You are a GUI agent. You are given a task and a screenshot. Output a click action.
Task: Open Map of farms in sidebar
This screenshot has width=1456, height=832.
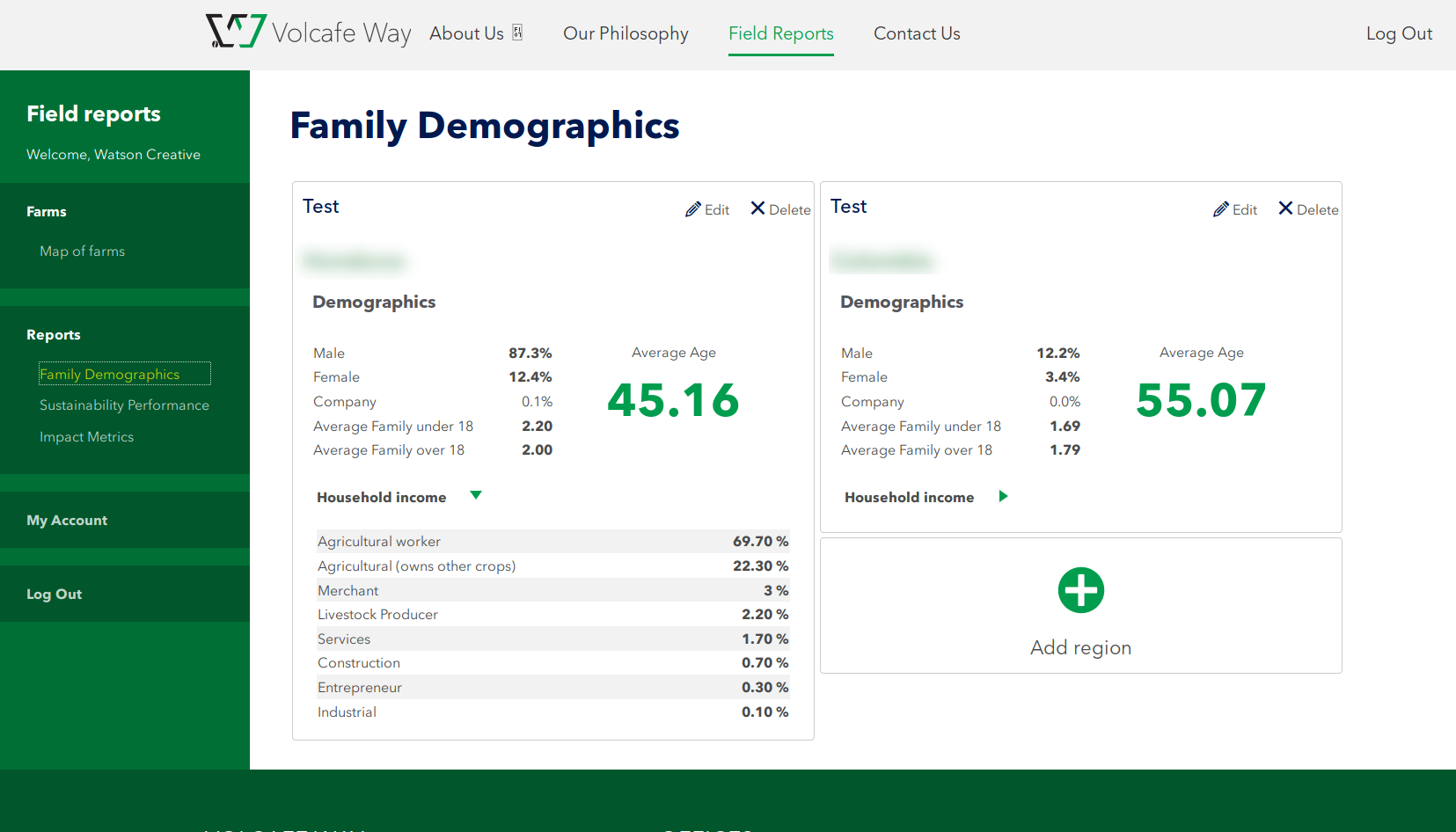click(82, 252)
